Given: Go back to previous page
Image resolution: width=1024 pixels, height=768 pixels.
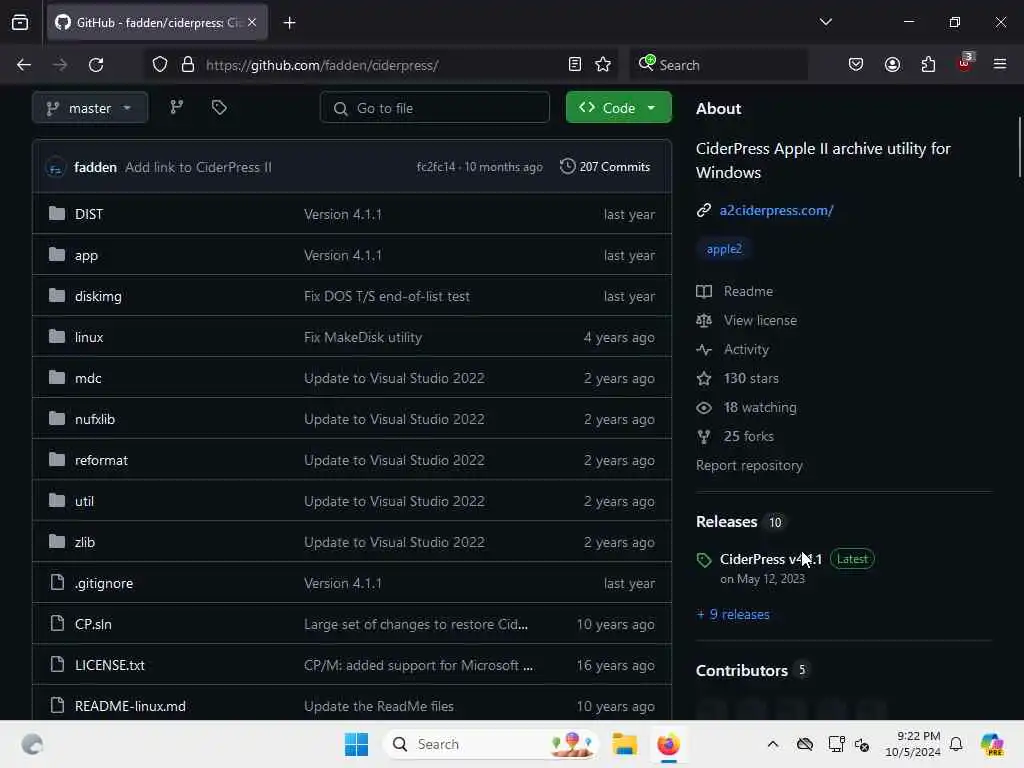Looking at the screenshot, I should click(24, 65).
